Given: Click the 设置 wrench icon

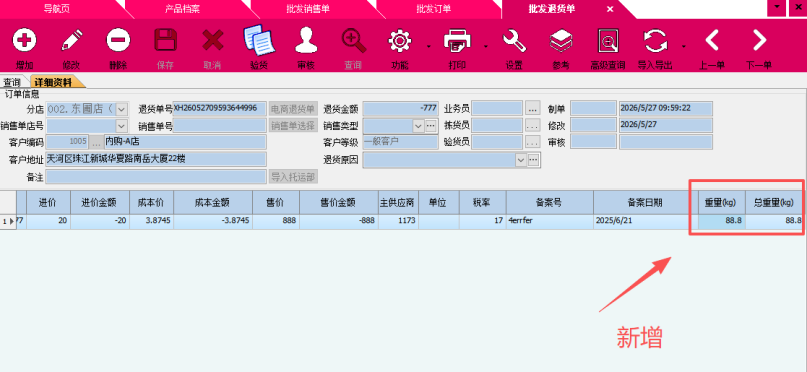Looking at the screenshot, I should click(514, 40).
